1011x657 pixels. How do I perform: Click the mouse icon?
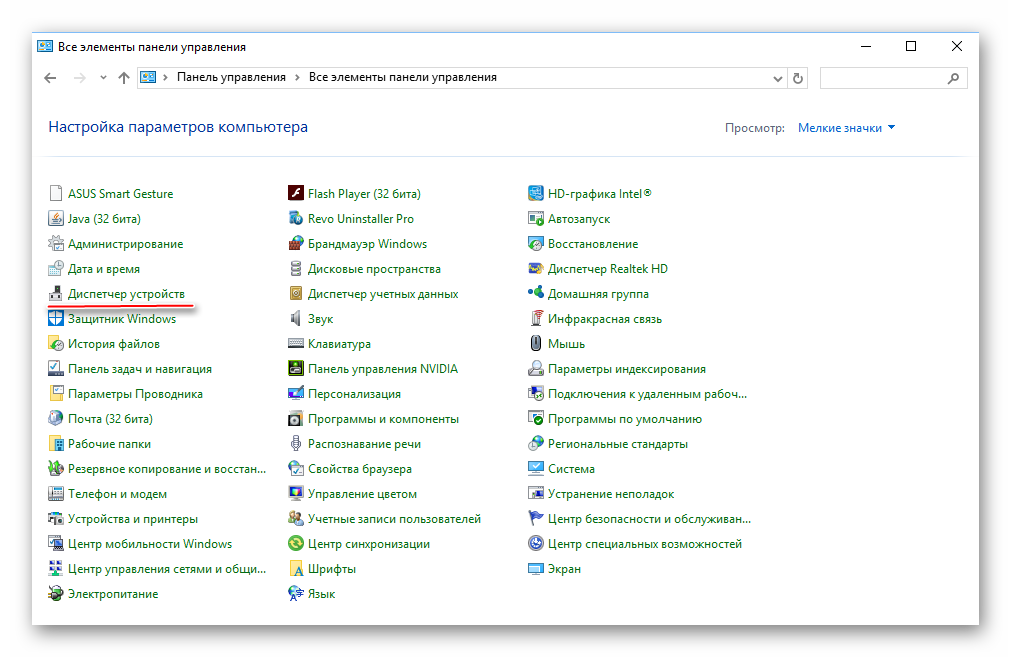[536, 344]
